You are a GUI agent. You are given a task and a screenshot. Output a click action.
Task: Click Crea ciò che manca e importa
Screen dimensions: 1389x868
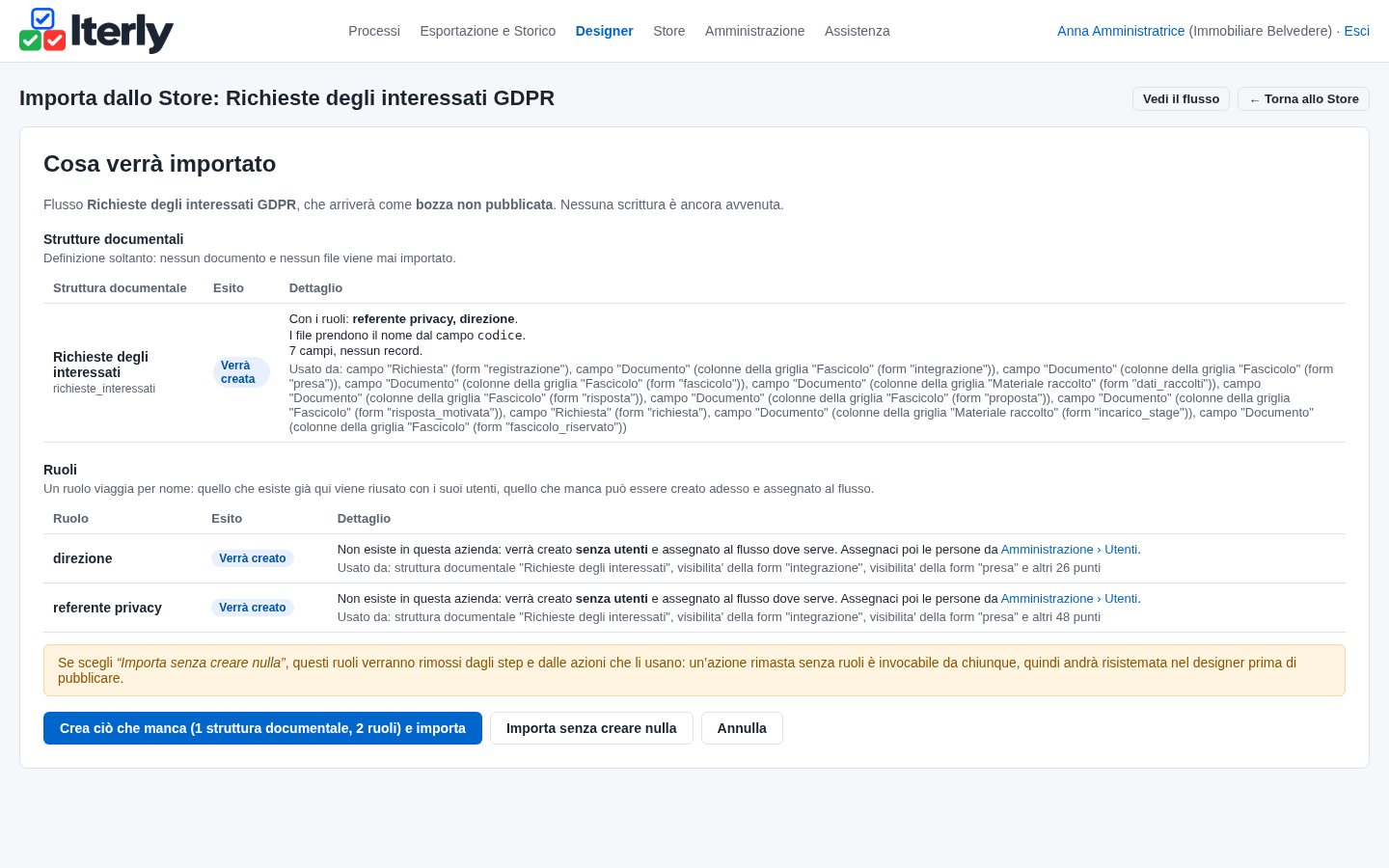click(262, 728)
